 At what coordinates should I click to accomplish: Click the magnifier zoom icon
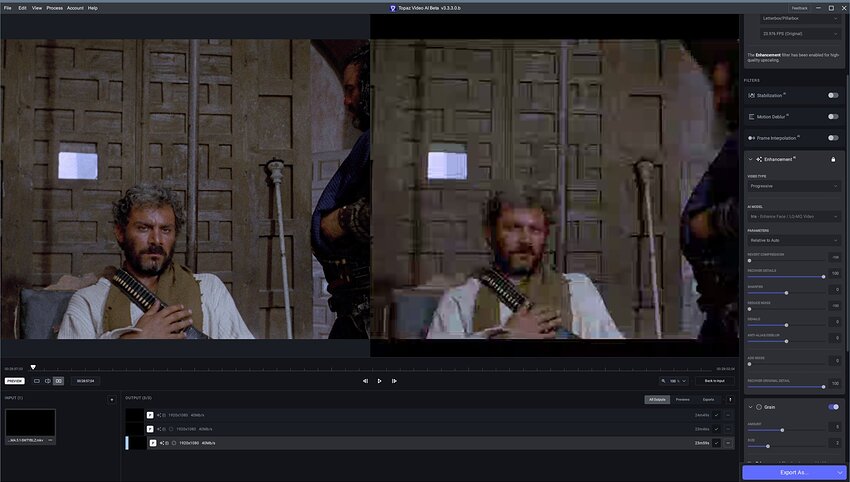(663, 381)
